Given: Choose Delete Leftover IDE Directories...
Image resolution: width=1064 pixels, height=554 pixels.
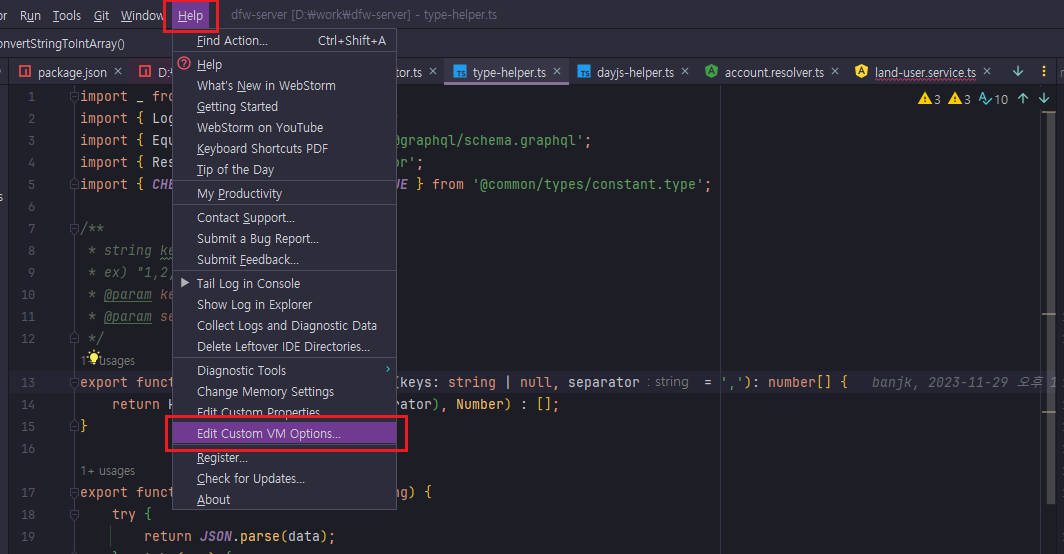Looking at the screenshot, I should click(284, 347).
